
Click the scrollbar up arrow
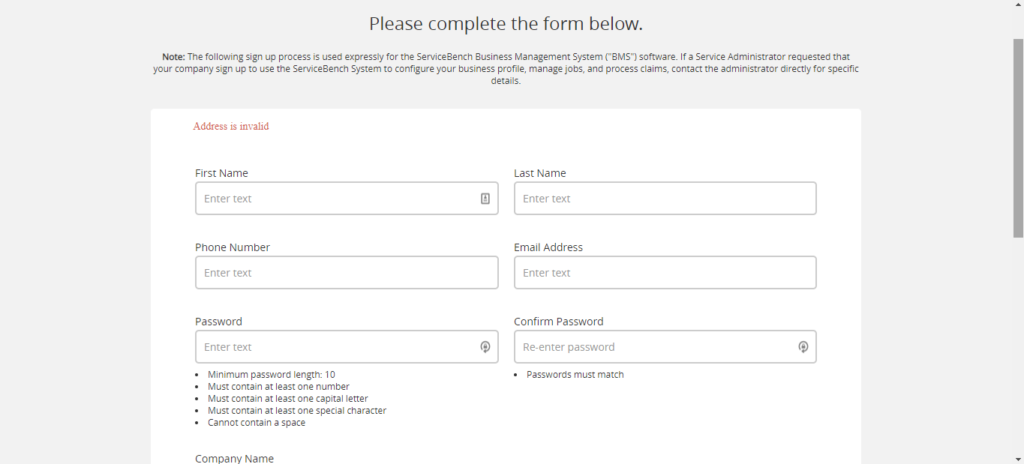tap(1018, 5)
